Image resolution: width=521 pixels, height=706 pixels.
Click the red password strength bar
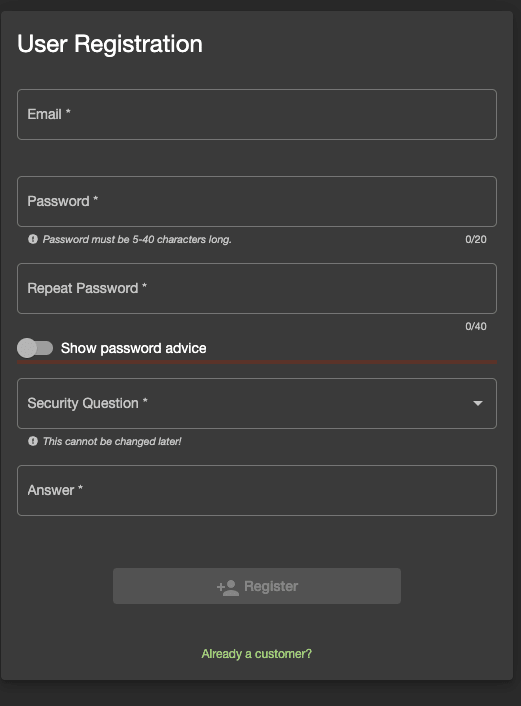point(257,362)
